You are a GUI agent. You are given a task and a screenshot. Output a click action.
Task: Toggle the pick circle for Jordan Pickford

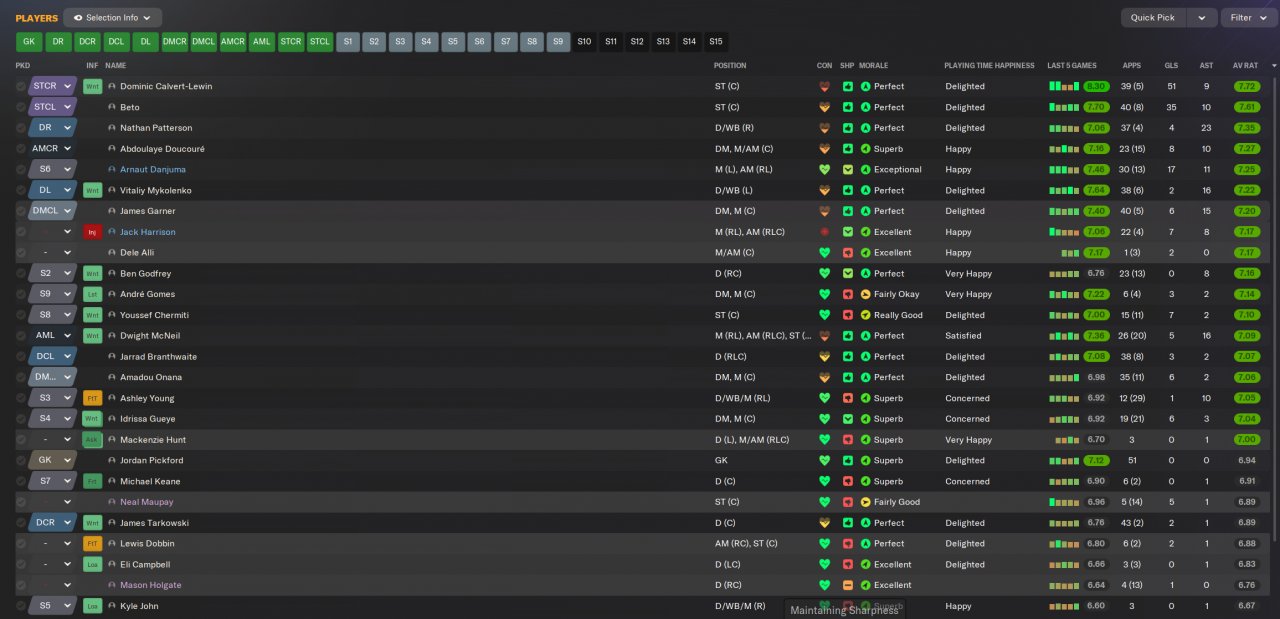21,460
